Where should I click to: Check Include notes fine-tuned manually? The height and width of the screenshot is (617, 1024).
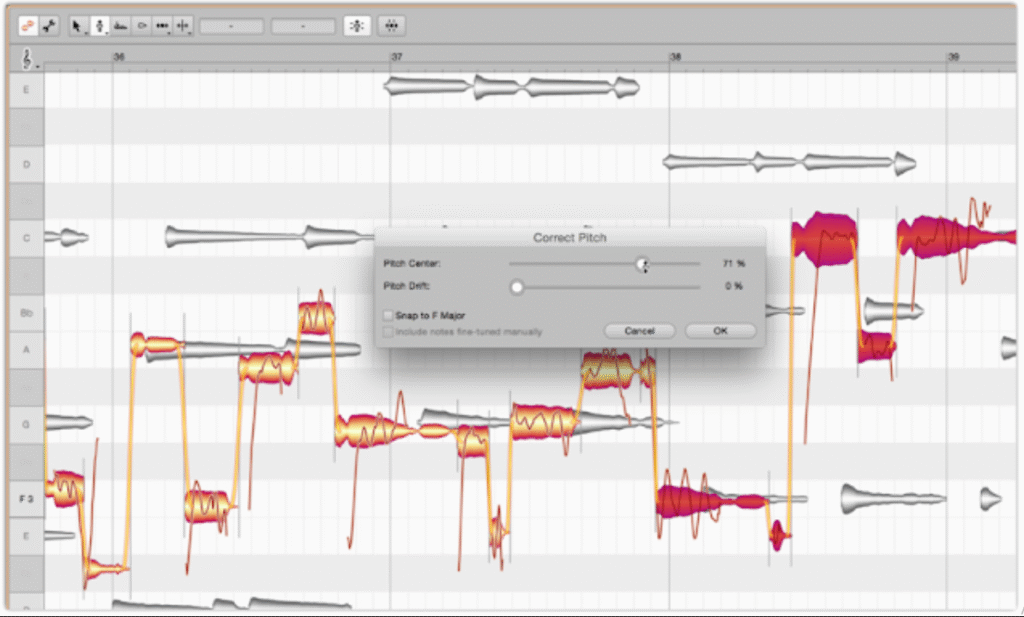pos(388,331)
